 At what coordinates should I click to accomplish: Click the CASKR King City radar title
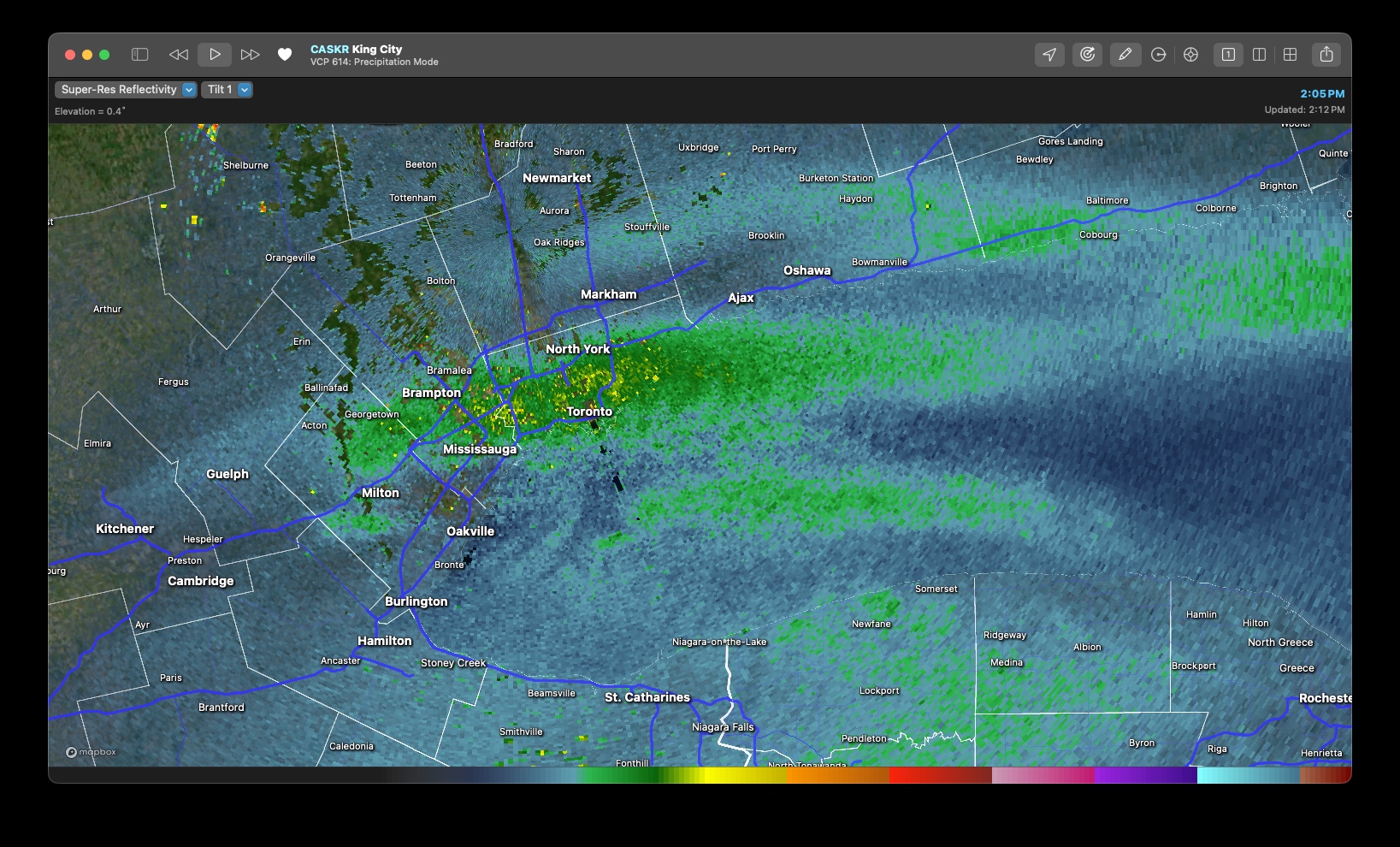(356, 50)
